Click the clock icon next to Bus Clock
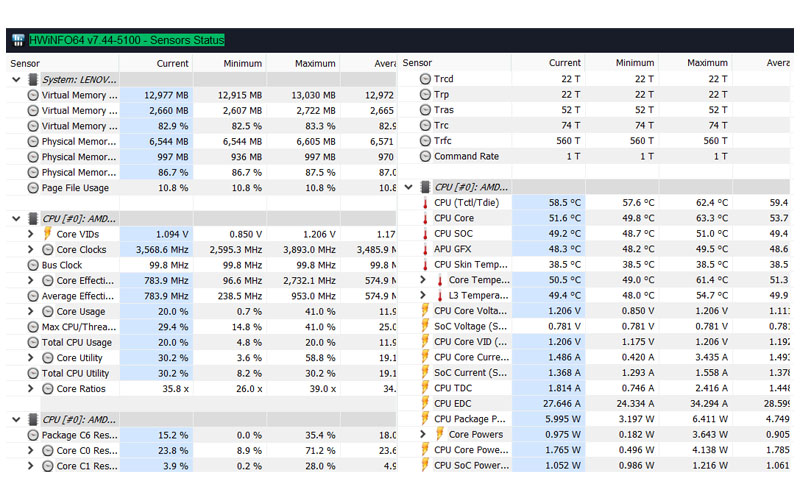 coord(33,265)
